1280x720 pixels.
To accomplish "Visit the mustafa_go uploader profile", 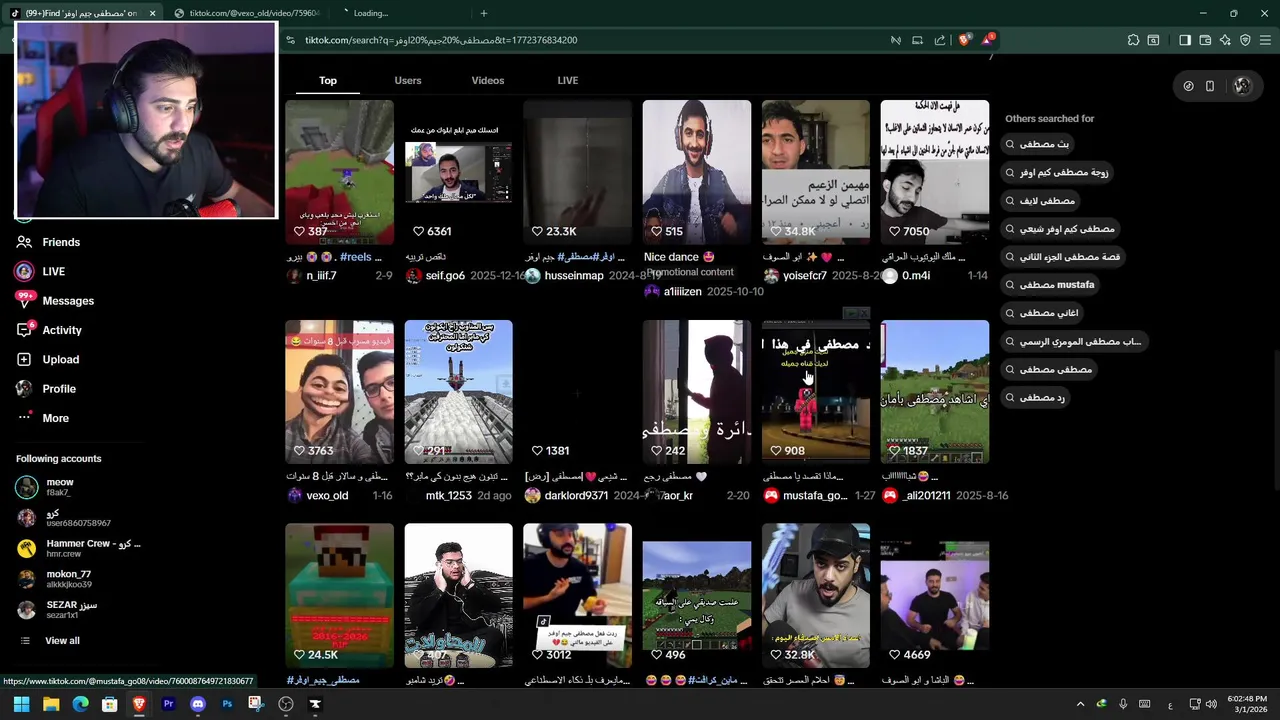I will (815, 496).
